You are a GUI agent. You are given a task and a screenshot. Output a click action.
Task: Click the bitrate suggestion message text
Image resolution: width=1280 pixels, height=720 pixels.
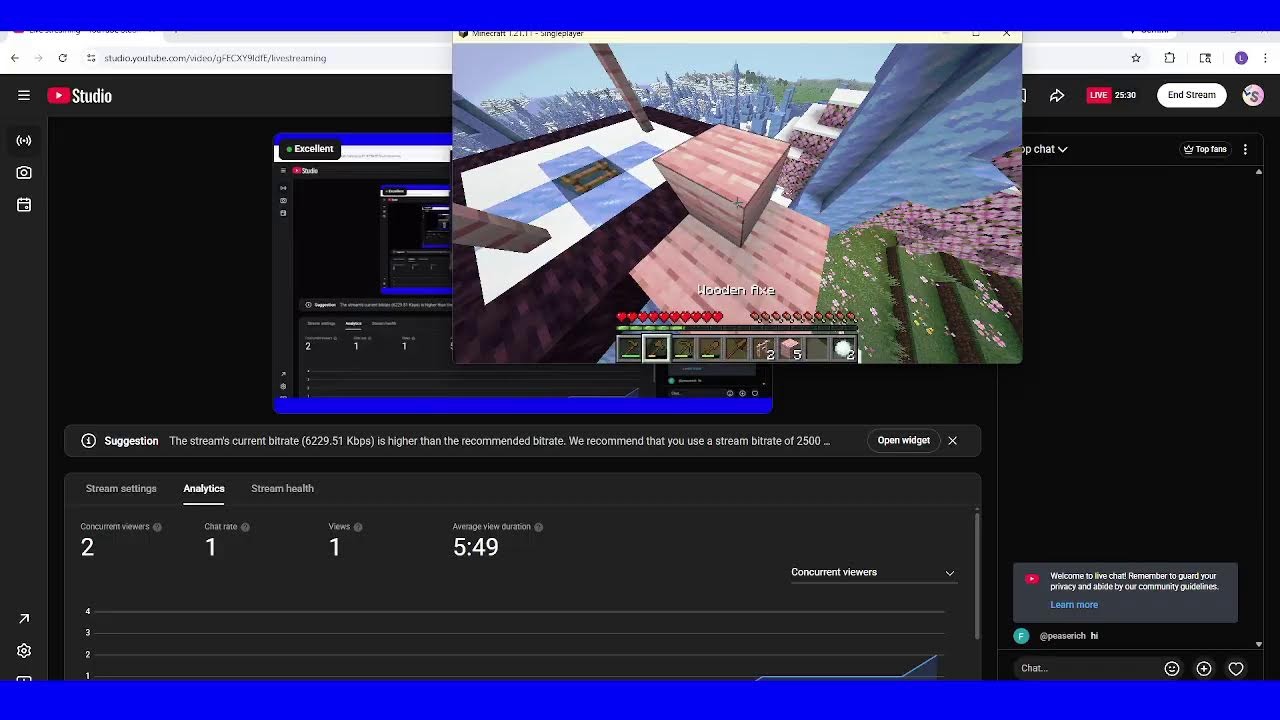499,441
